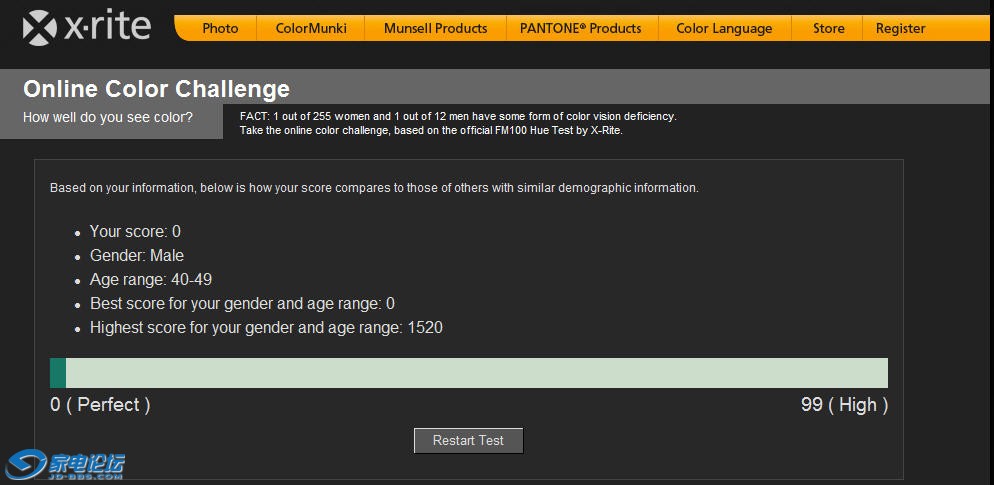
Task: Open Munsell Products menu
Action: click(x=436, y=29)
